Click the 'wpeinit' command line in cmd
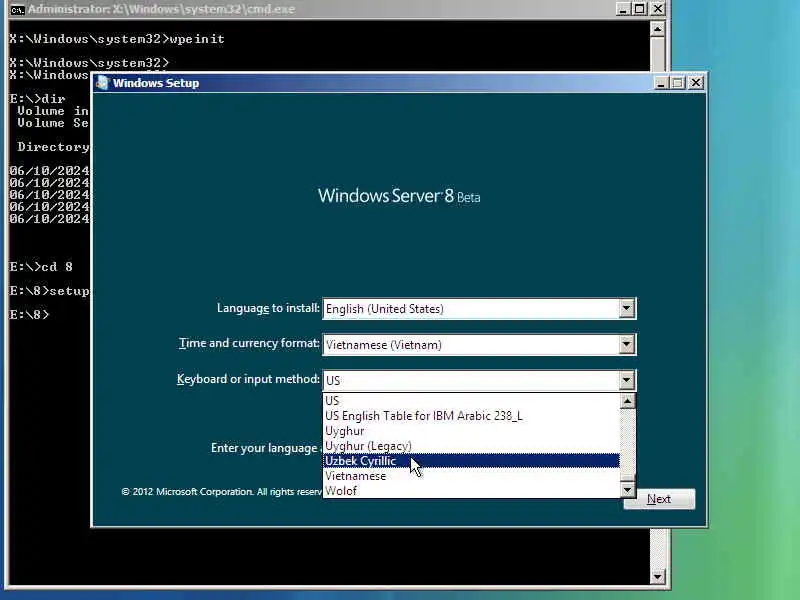The image size is (800, 600). [x=117, y=39]
